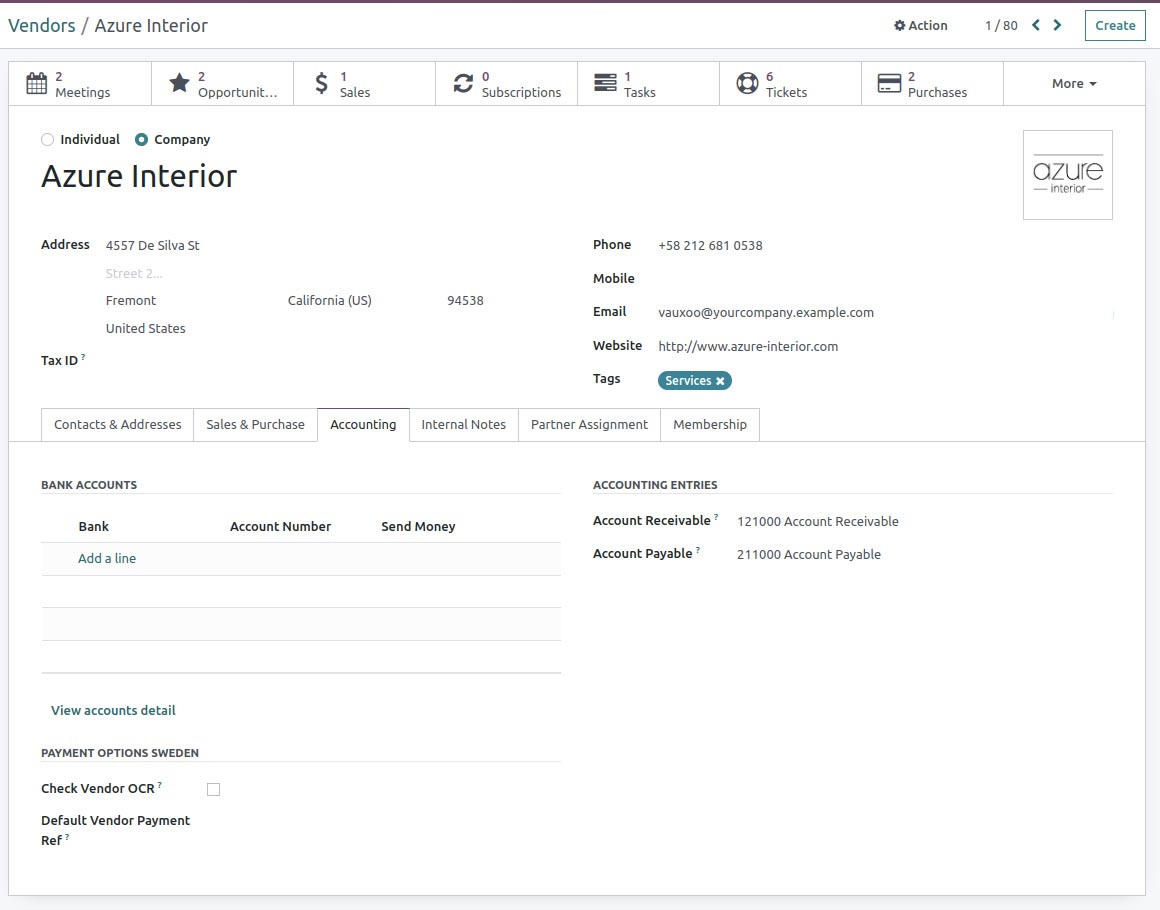Viewport: 1160px width, 910px height.
Task: Click the Subscriptions refresh icon
Action: coord(463,83)
